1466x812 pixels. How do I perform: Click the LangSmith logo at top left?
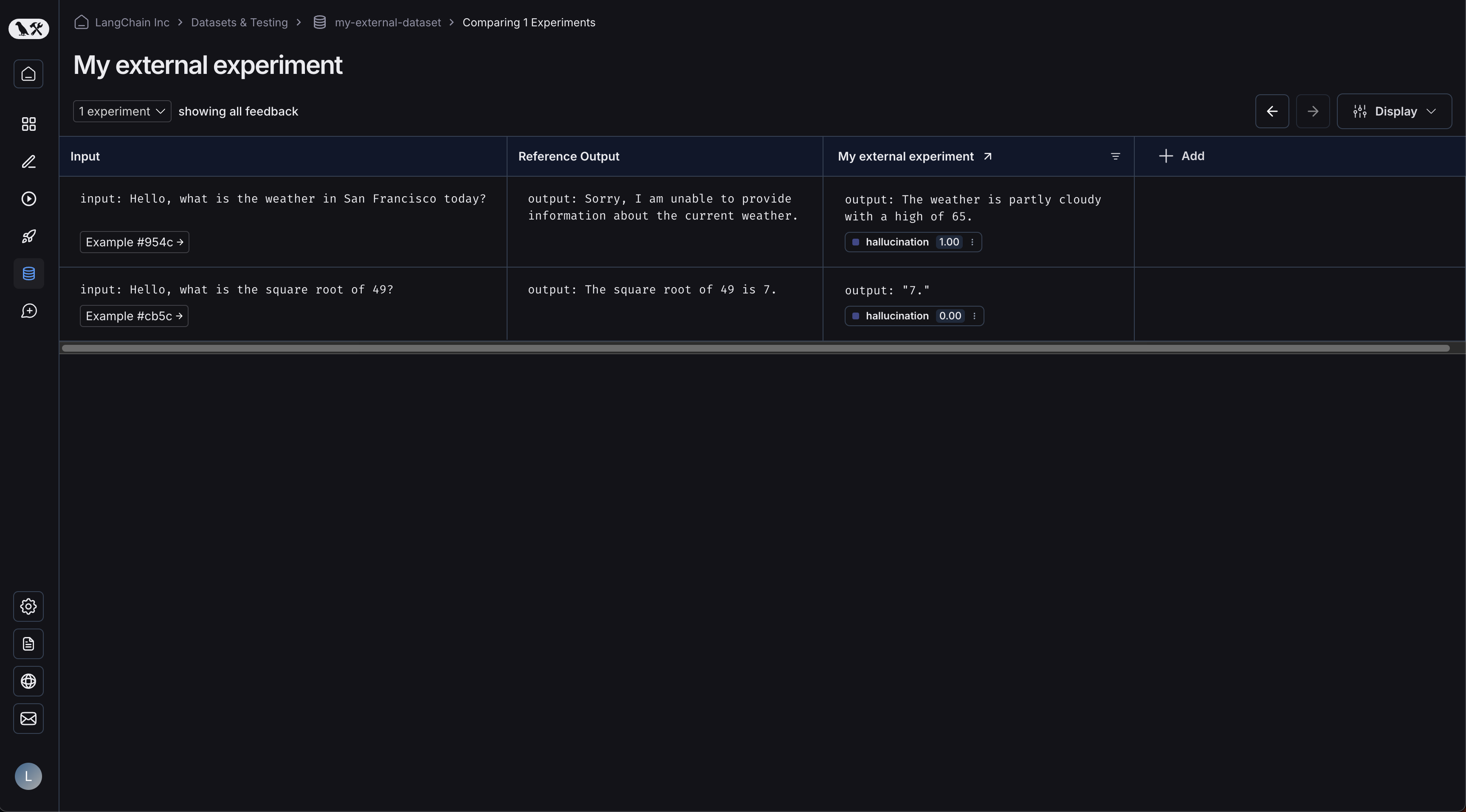pyautogui.click(x=28, y=28)
